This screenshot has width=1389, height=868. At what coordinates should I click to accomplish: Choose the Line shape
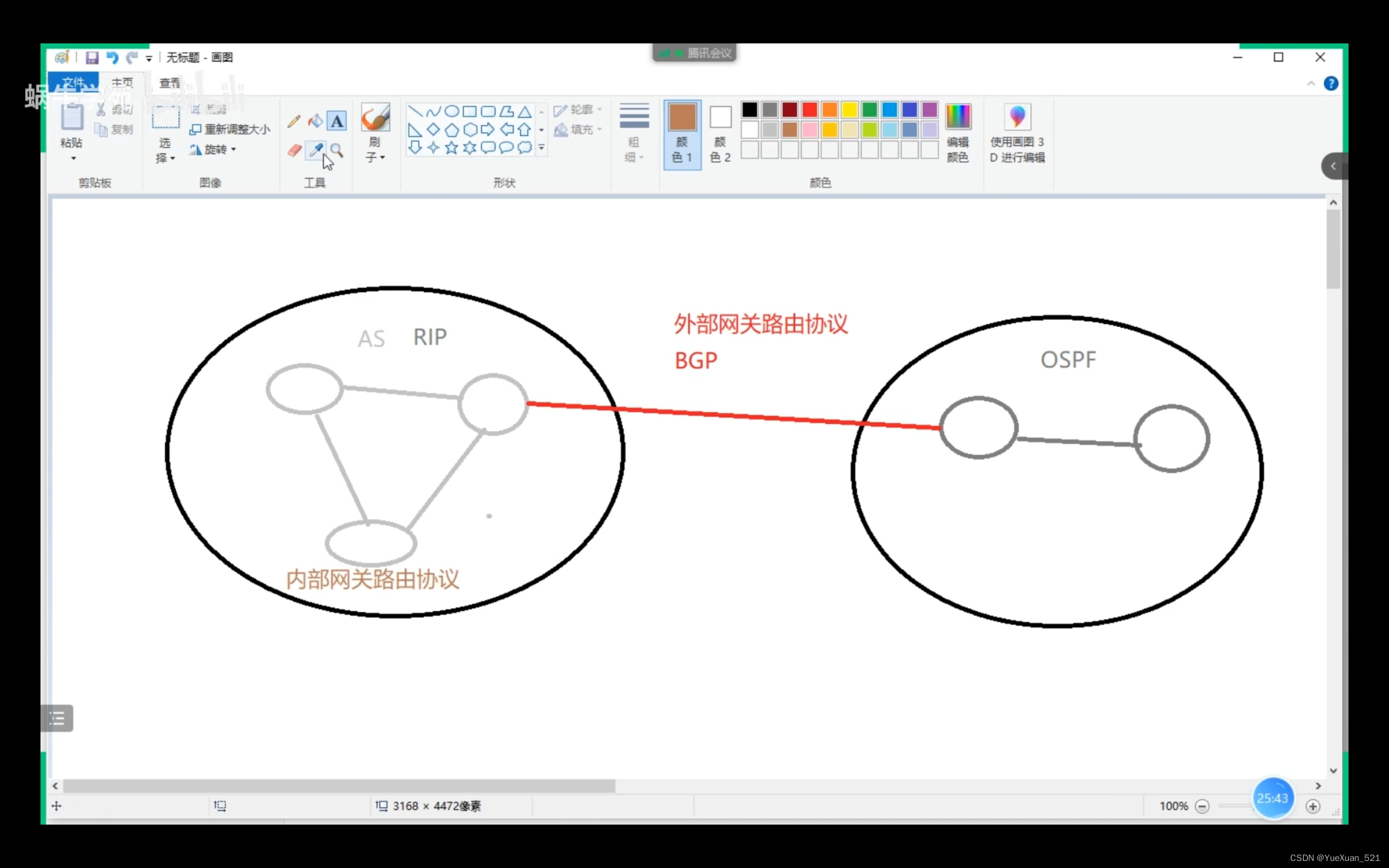(415, 111)
